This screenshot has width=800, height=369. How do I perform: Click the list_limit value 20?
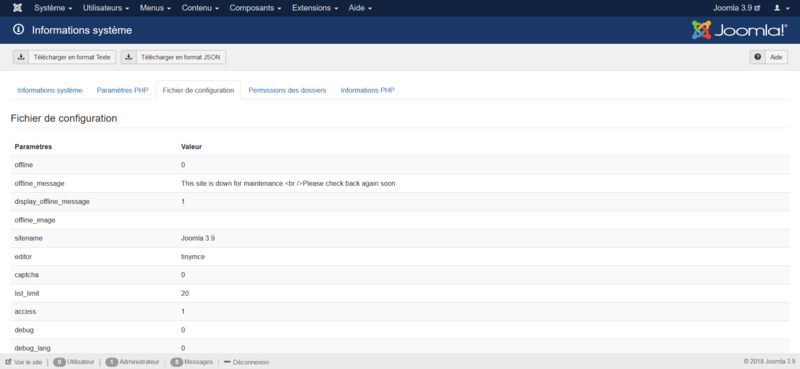(x=185, y=293)
